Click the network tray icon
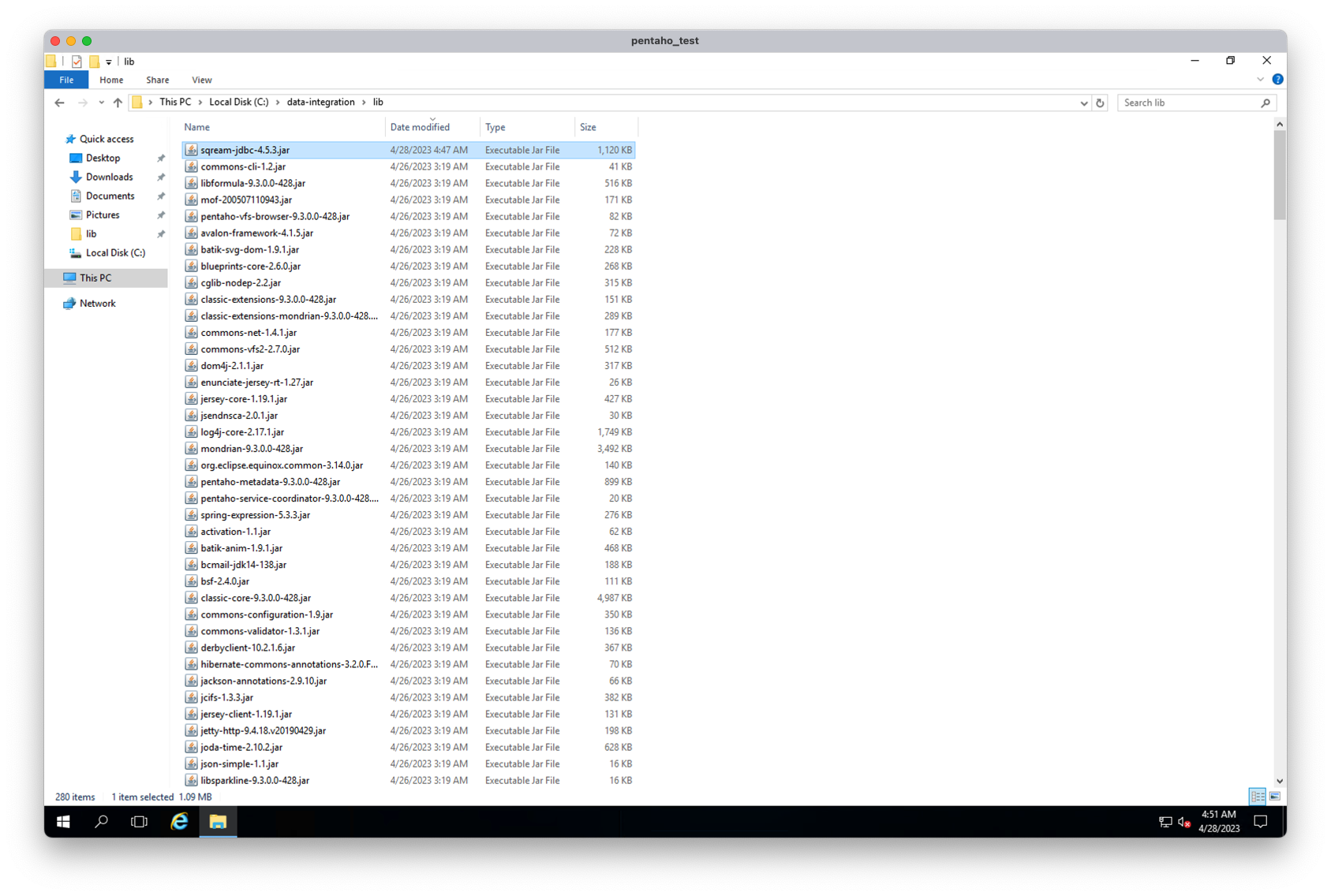 click(x=1165, y=823)
